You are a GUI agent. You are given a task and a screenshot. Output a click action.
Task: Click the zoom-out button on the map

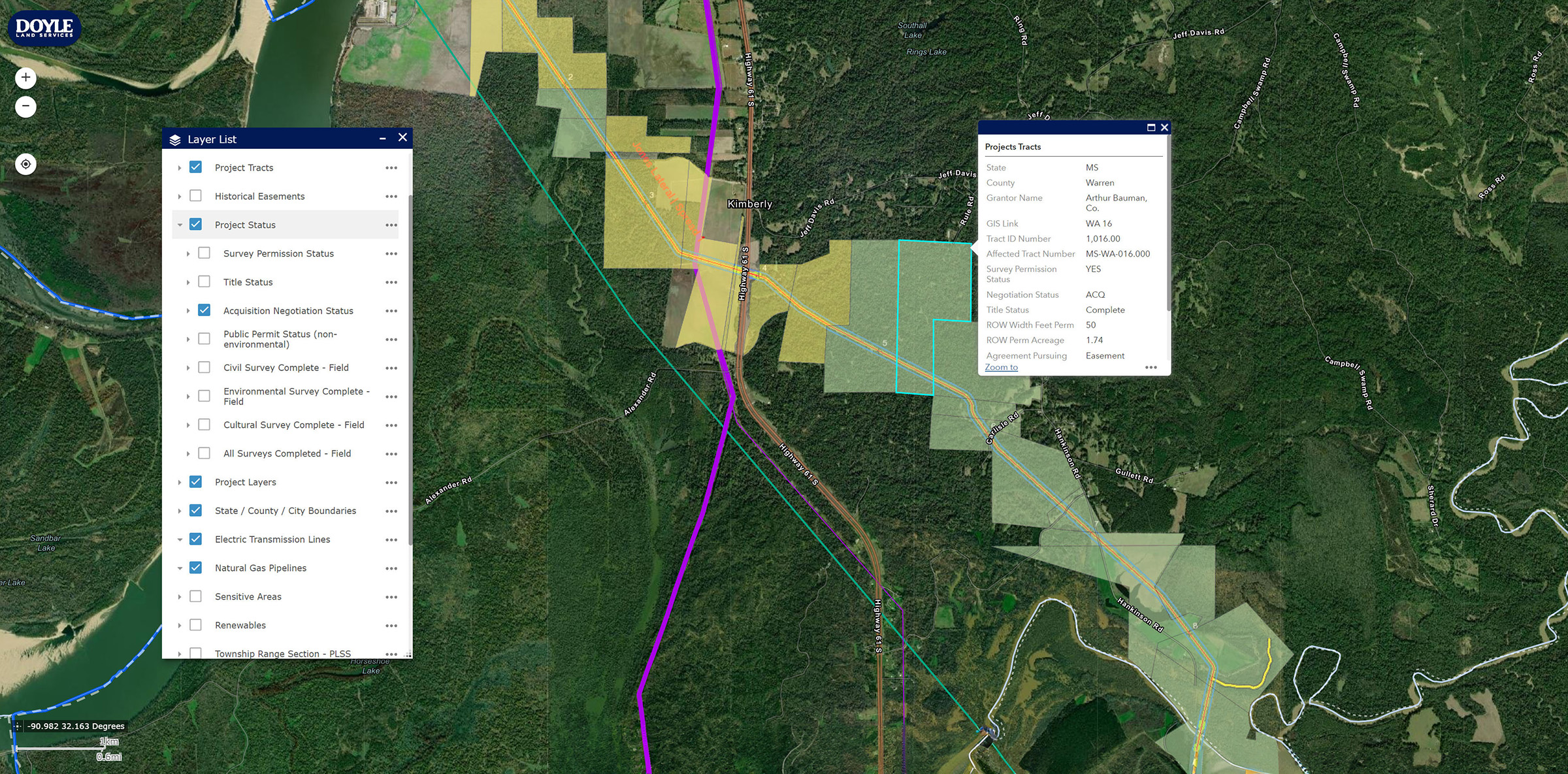pos(25,106)
